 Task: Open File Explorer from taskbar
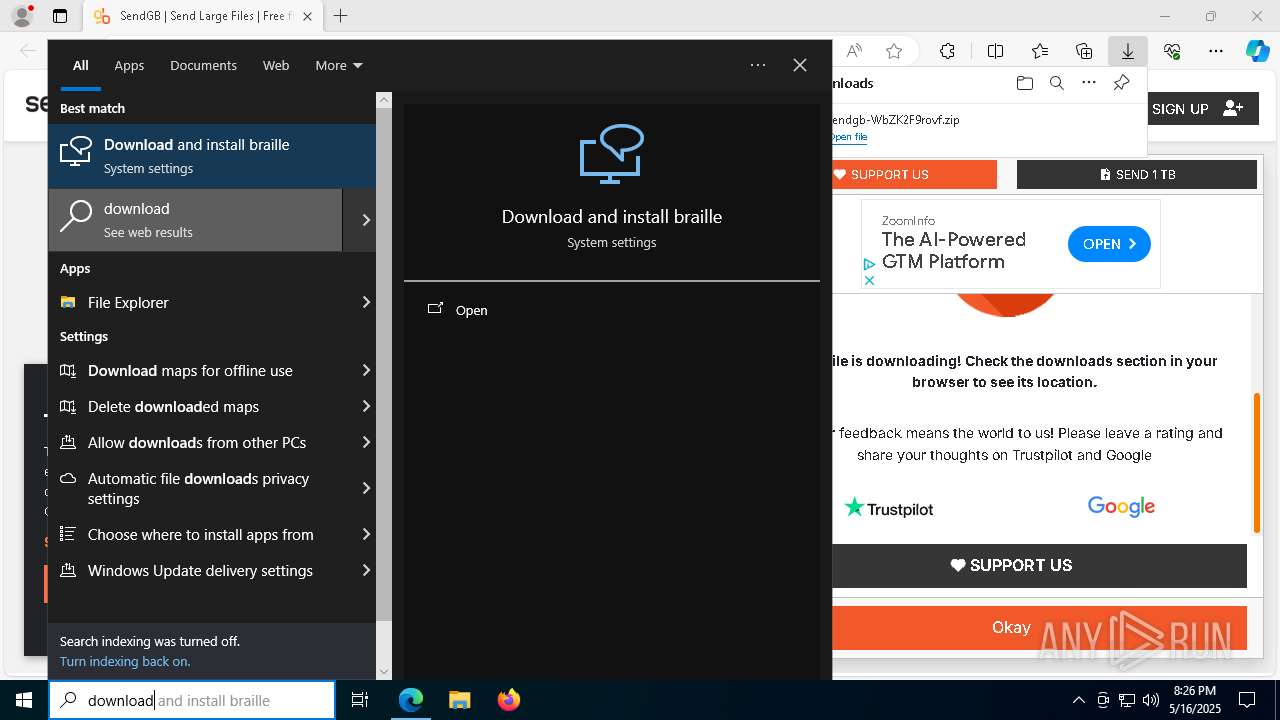pyautogui.click(x=459, y=700)
